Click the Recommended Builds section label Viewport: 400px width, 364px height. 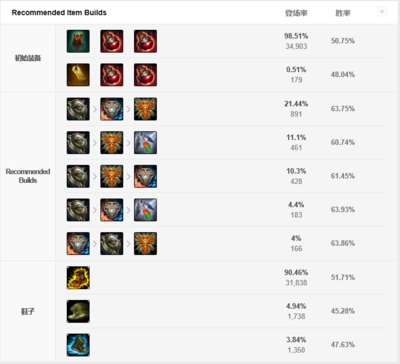[28, 176]
